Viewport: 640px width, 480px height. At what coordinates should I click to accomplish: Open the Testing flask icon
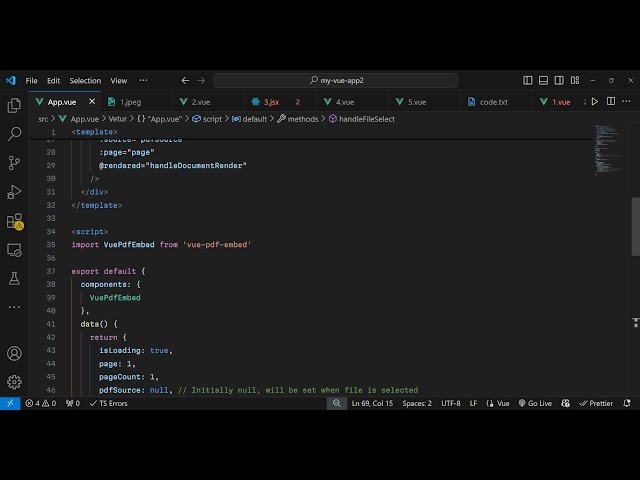click(14, 278)
